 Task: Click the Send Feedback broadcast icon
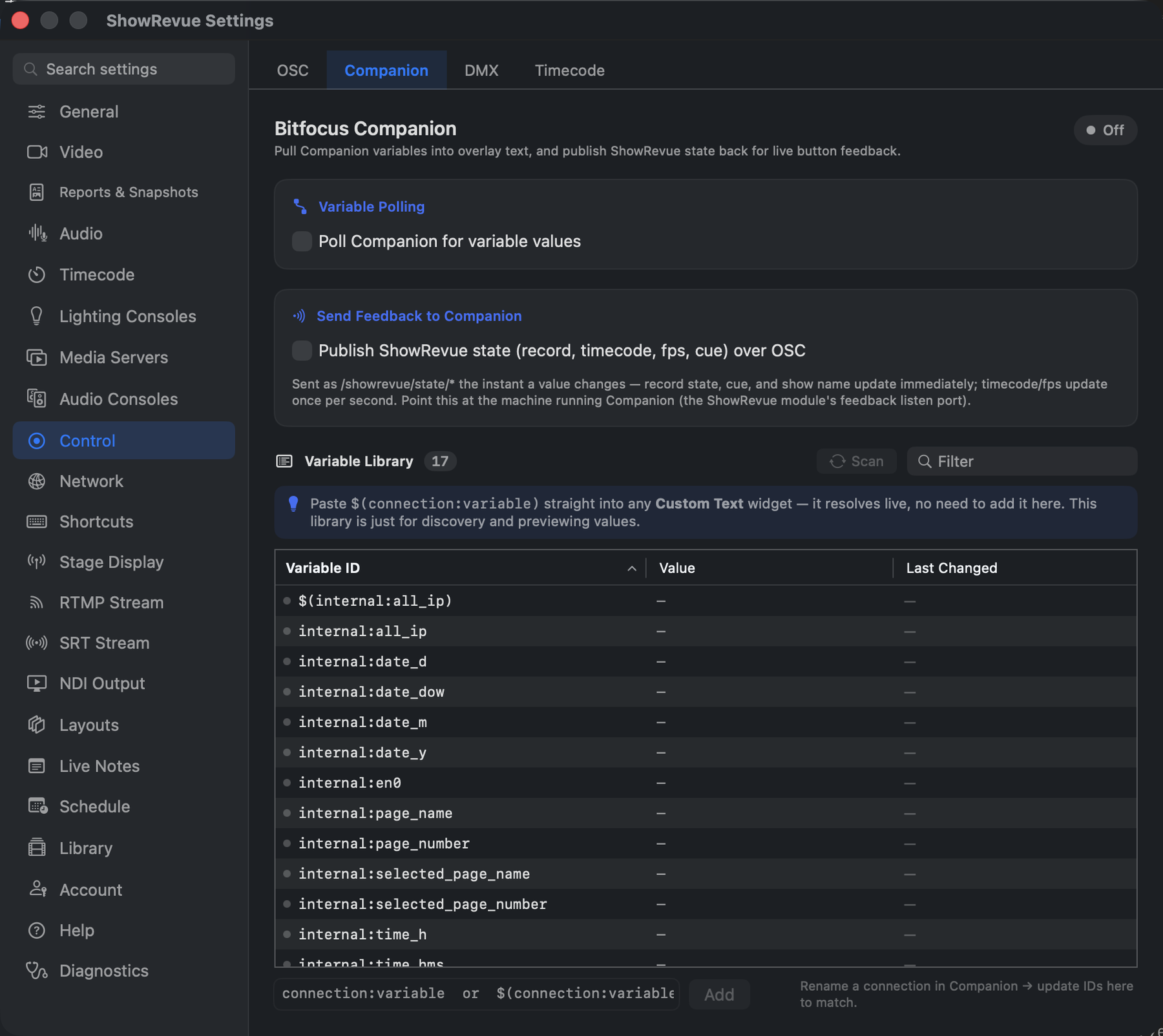pyautogui.click(x=299, y=316)
